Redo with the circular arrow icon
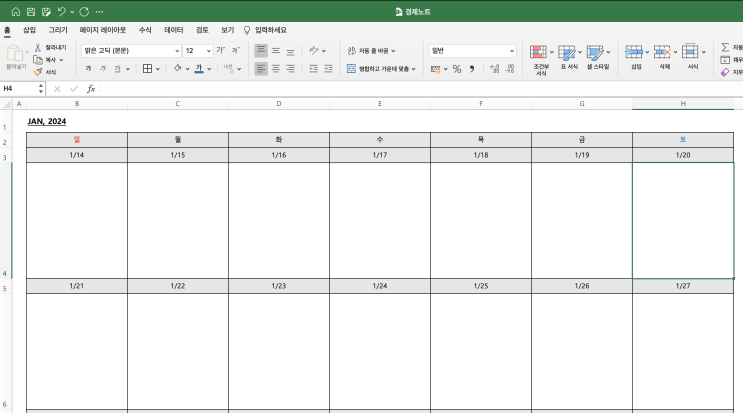 [x=84, y=12]
